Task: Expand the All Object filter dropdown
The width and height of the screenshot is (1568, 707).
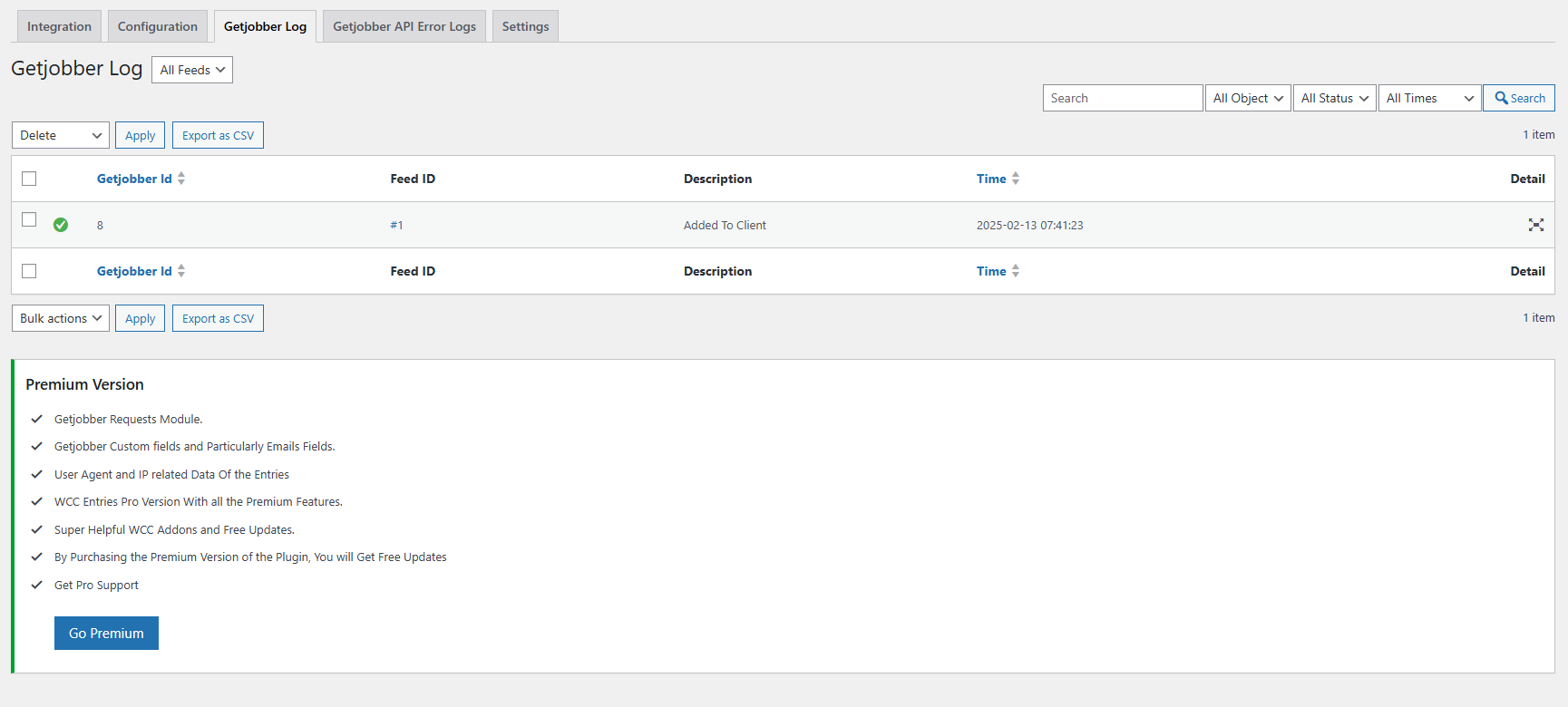Action: point(1248,98)
